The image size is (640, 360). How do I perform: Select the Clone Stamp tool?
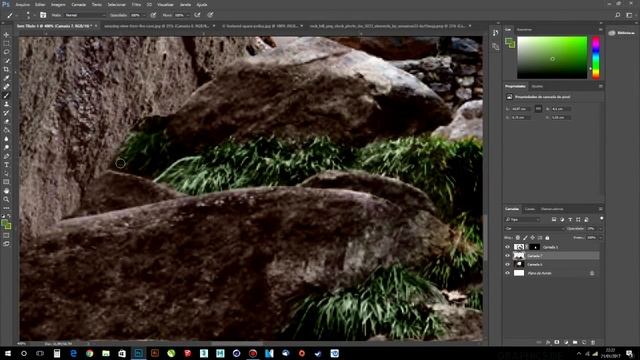(x=6, y=104)
